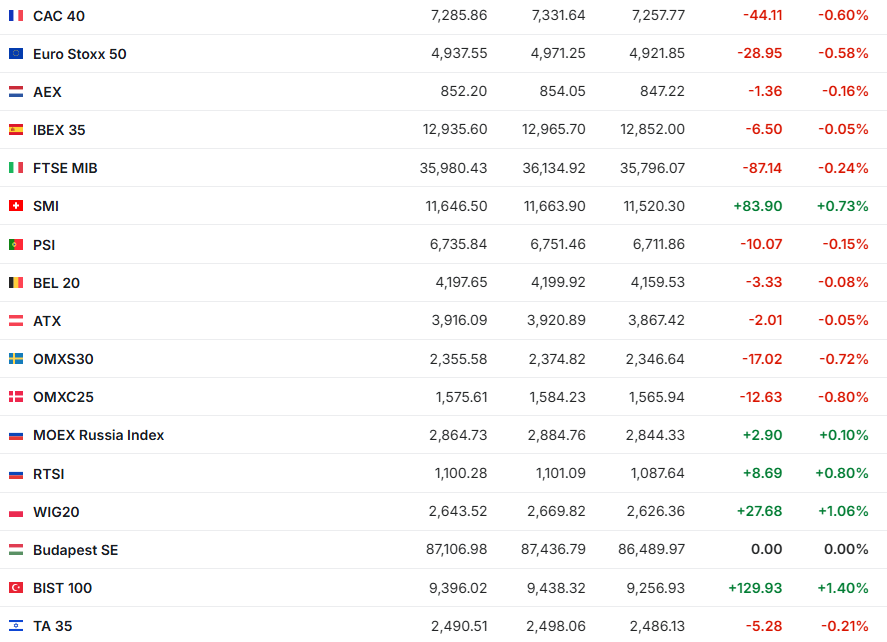Click the Portugal flag beside PSI
This screenshot has height=642, width=887.
click(16, 244)
